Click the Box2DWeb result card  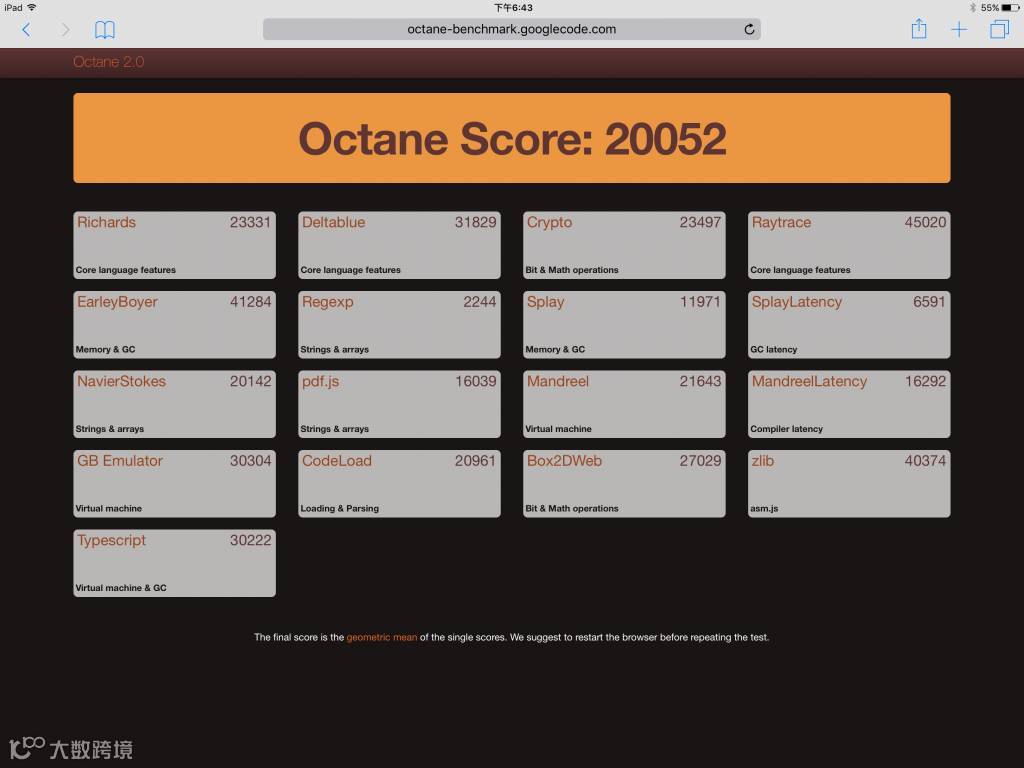[624, 483]
